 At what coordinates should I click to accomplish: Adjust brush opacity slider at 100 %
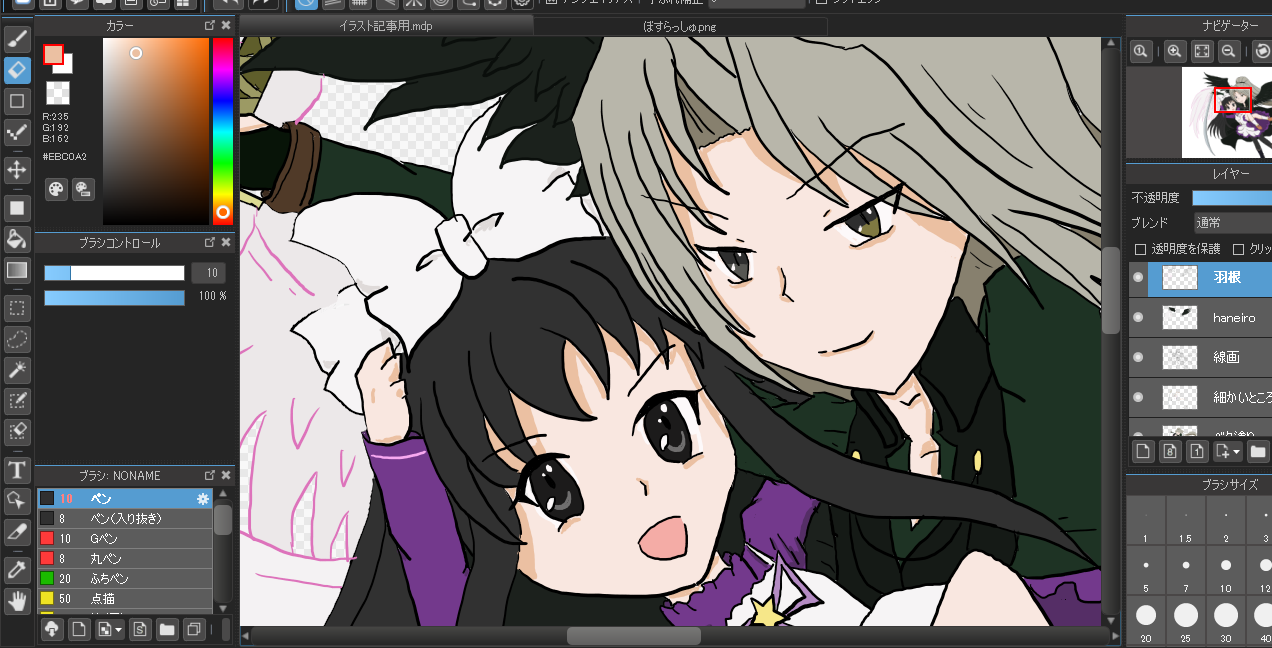click(114, 297)
